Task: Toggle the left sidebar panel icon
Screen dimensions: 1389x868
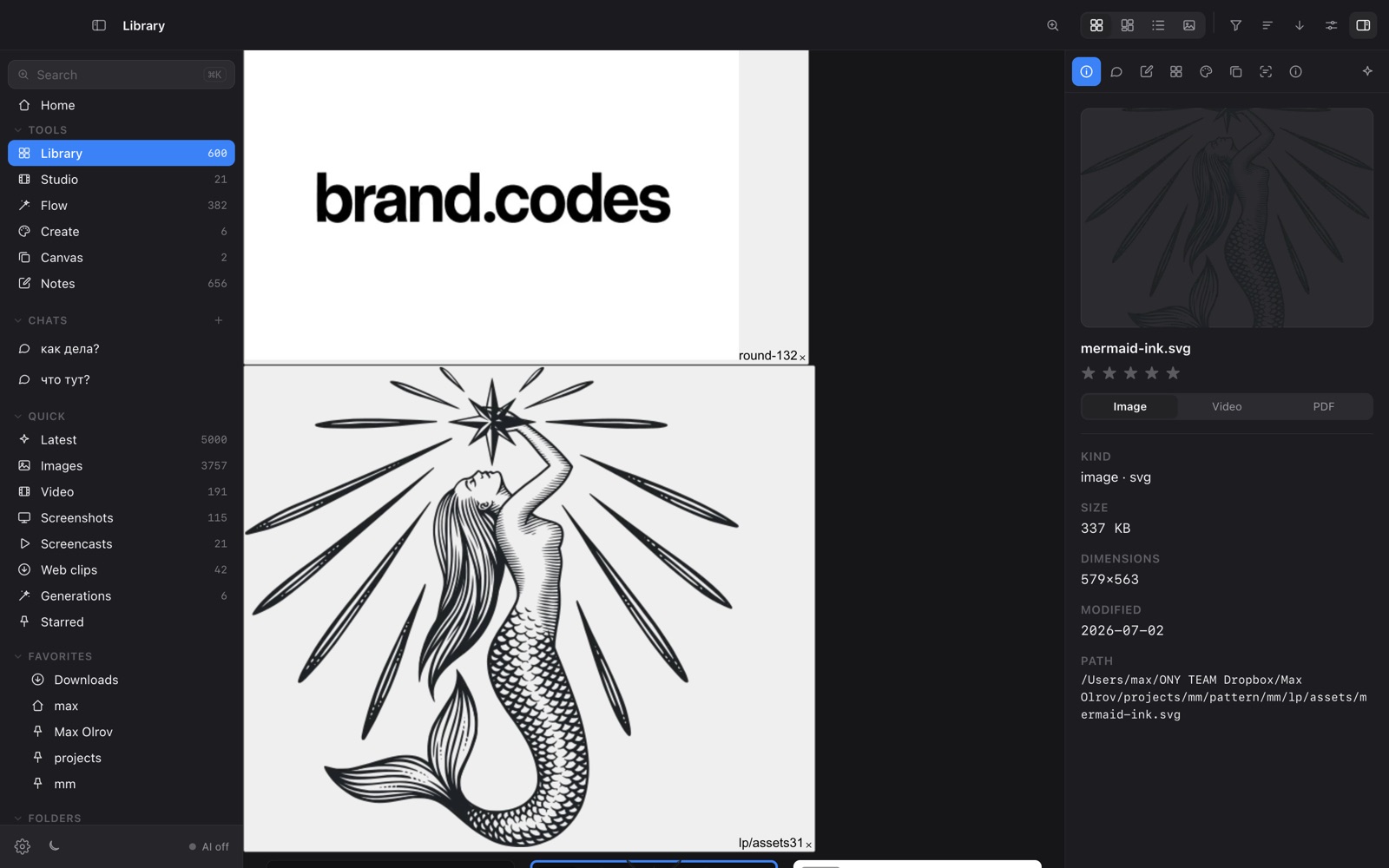Action: [x=99, y=25]
